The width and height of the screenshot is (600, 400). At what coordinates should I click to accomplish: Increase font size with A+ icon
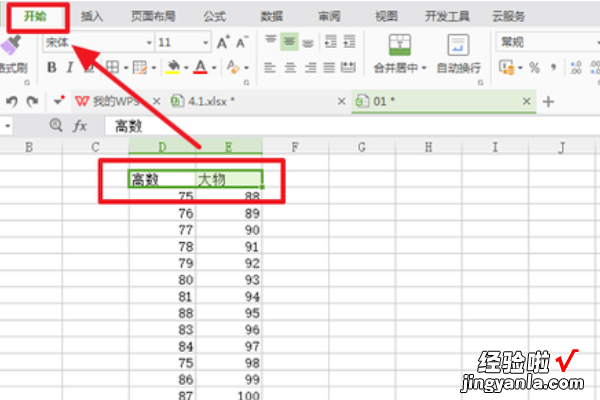pos(223,42)
